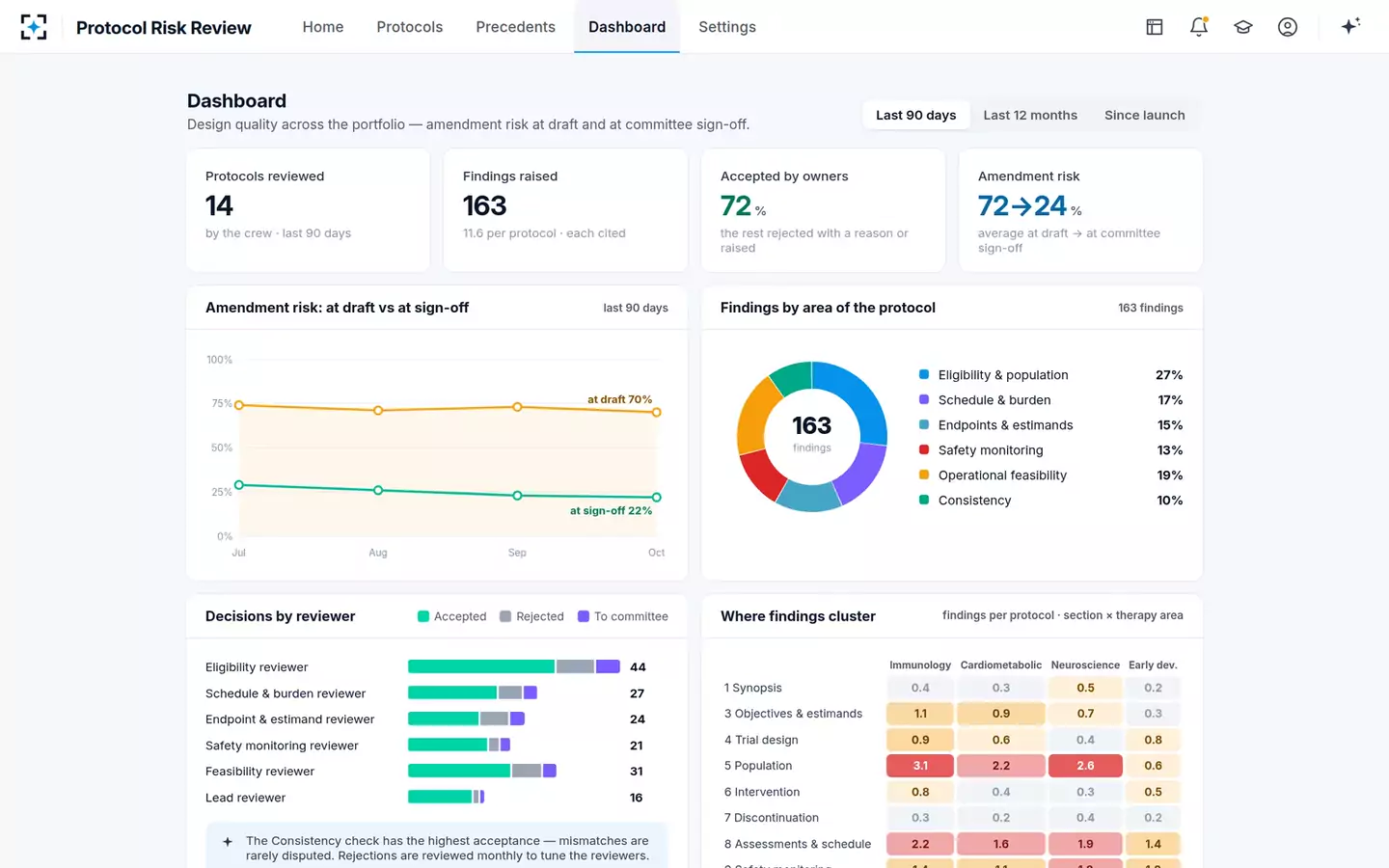Go to the Home tab

[x=323, y=27]
